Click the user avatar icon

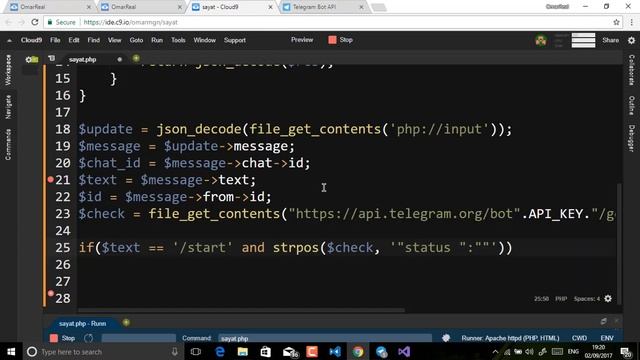[x=541, y=40]
